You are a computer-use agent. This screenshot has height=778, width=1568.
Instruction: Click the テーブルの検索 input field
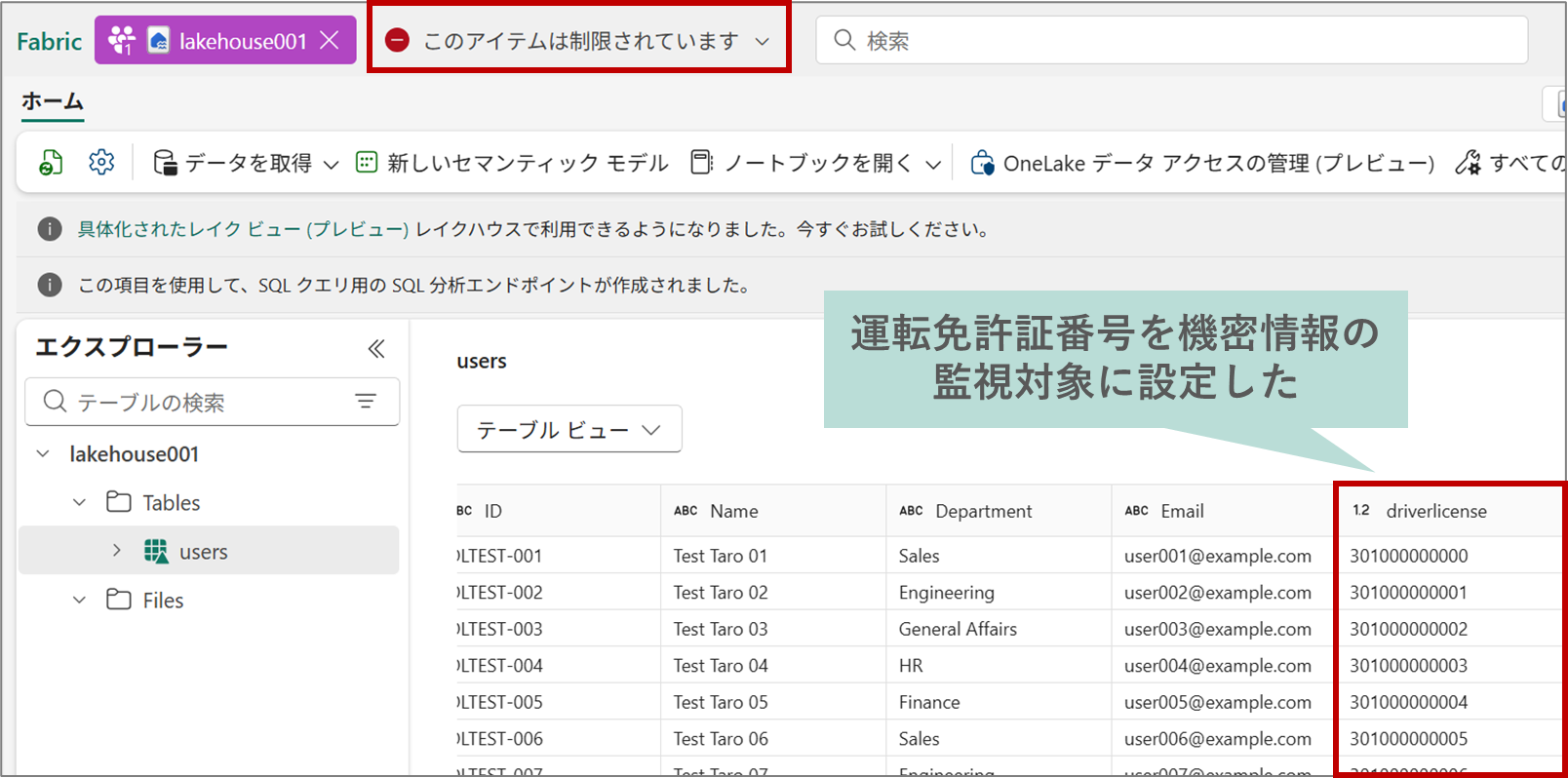pos(212,402)
